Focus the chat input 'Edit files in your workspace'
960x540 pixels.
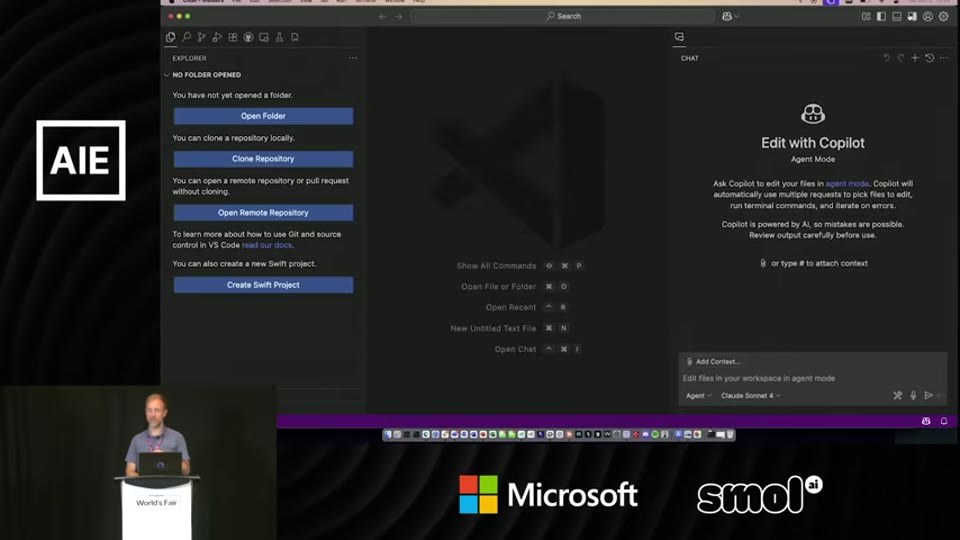812,378
